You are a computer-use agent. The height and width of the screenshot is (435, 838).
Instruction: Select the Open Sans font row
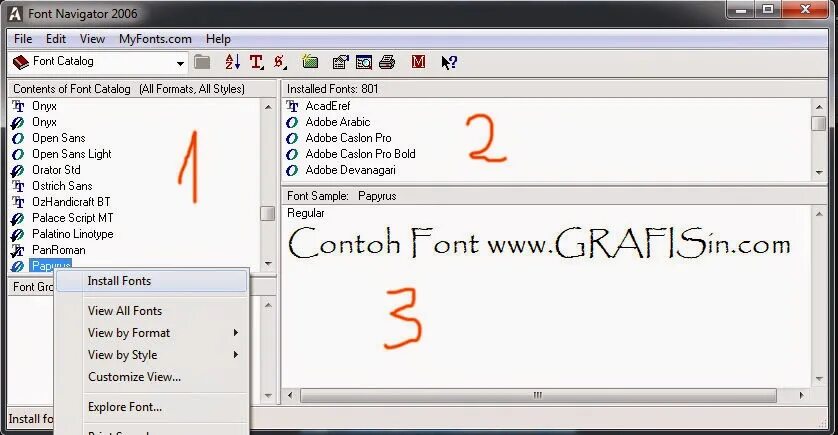click(x=58, y=138)
